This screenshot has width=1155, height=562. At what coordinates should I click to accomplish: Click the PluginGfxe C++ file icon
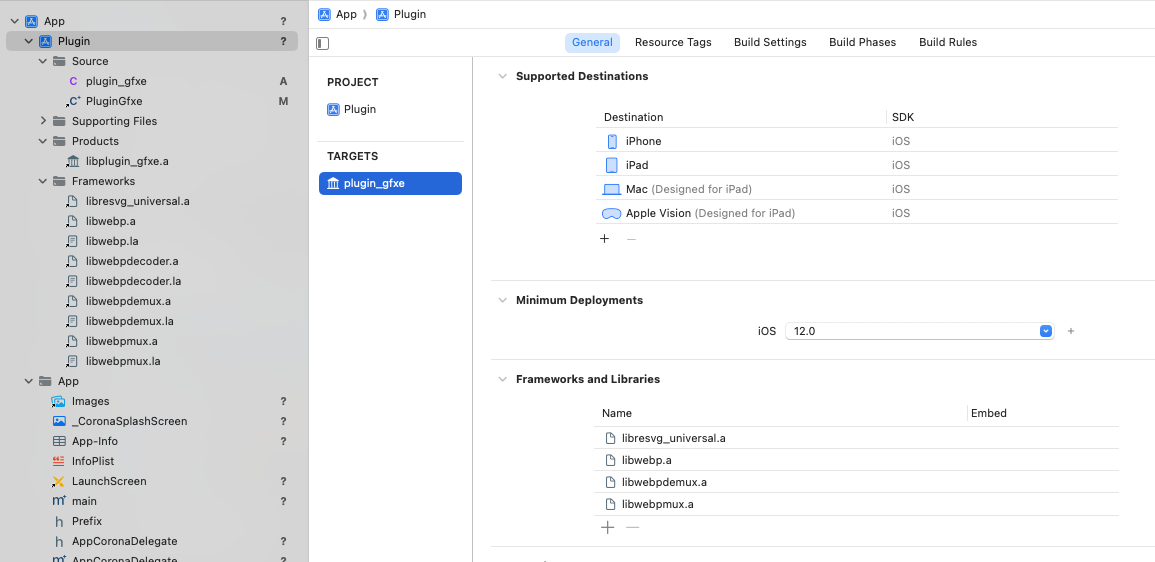pyautogui.click(x=73, y=101)
